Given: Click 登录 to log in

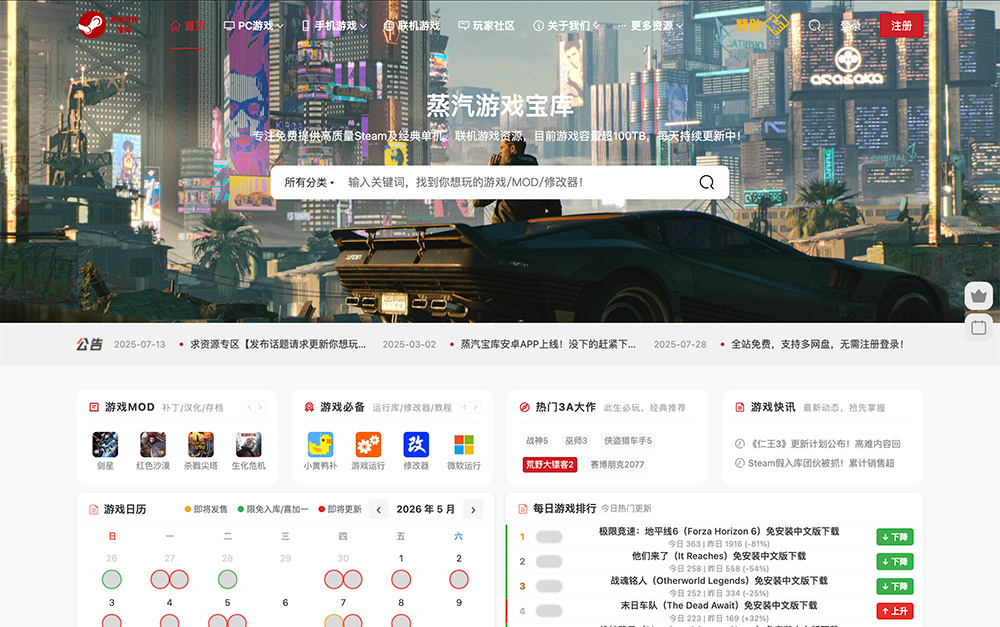Looking at the screenshot, I should (850, 26).
